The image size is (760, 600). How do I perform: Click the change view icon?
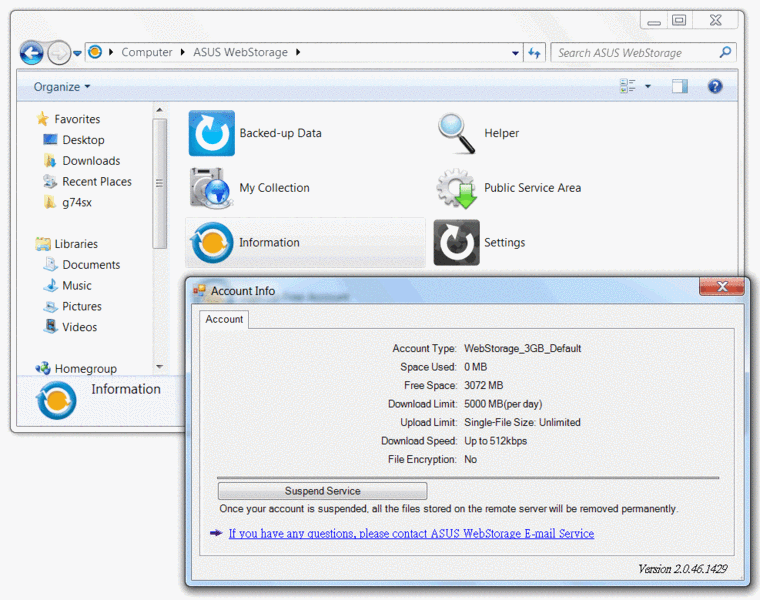(x=628, y=86)
